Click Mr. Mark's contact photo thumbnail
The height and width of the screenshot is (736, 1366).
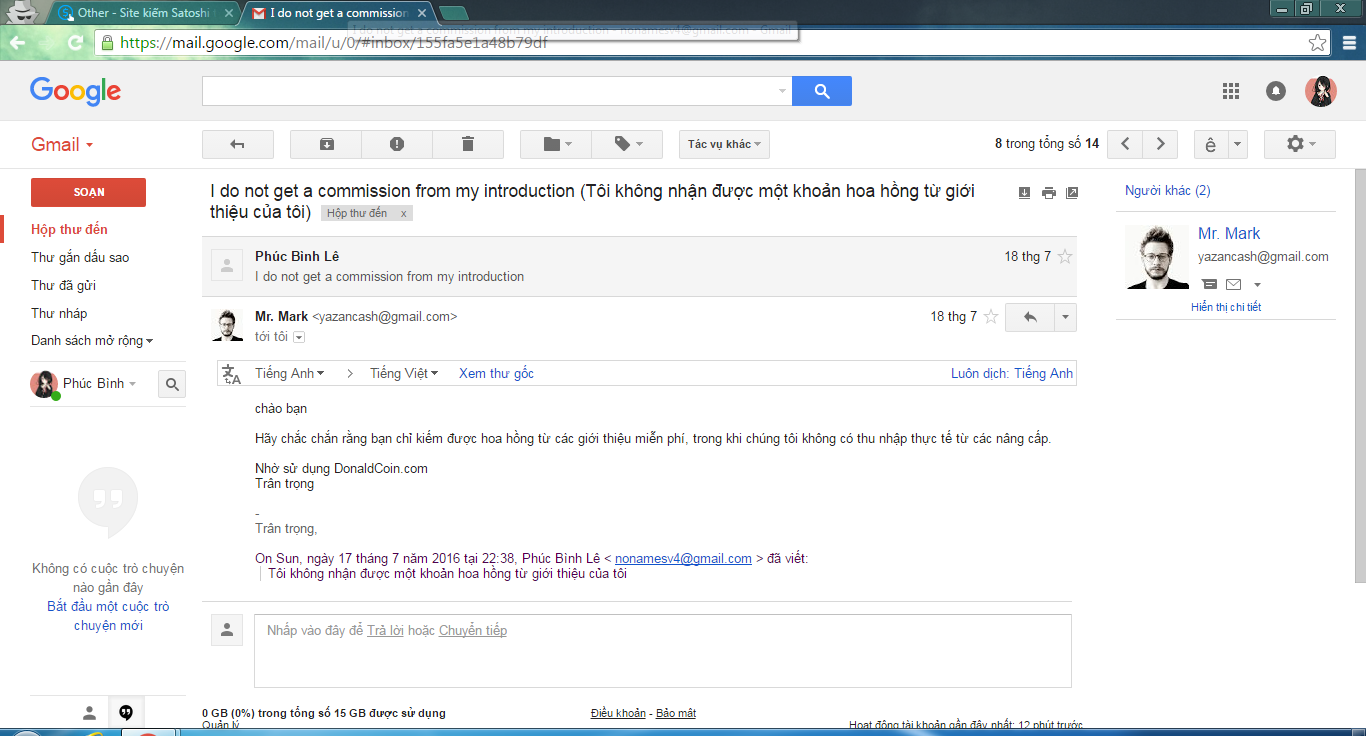point(1157,257)
